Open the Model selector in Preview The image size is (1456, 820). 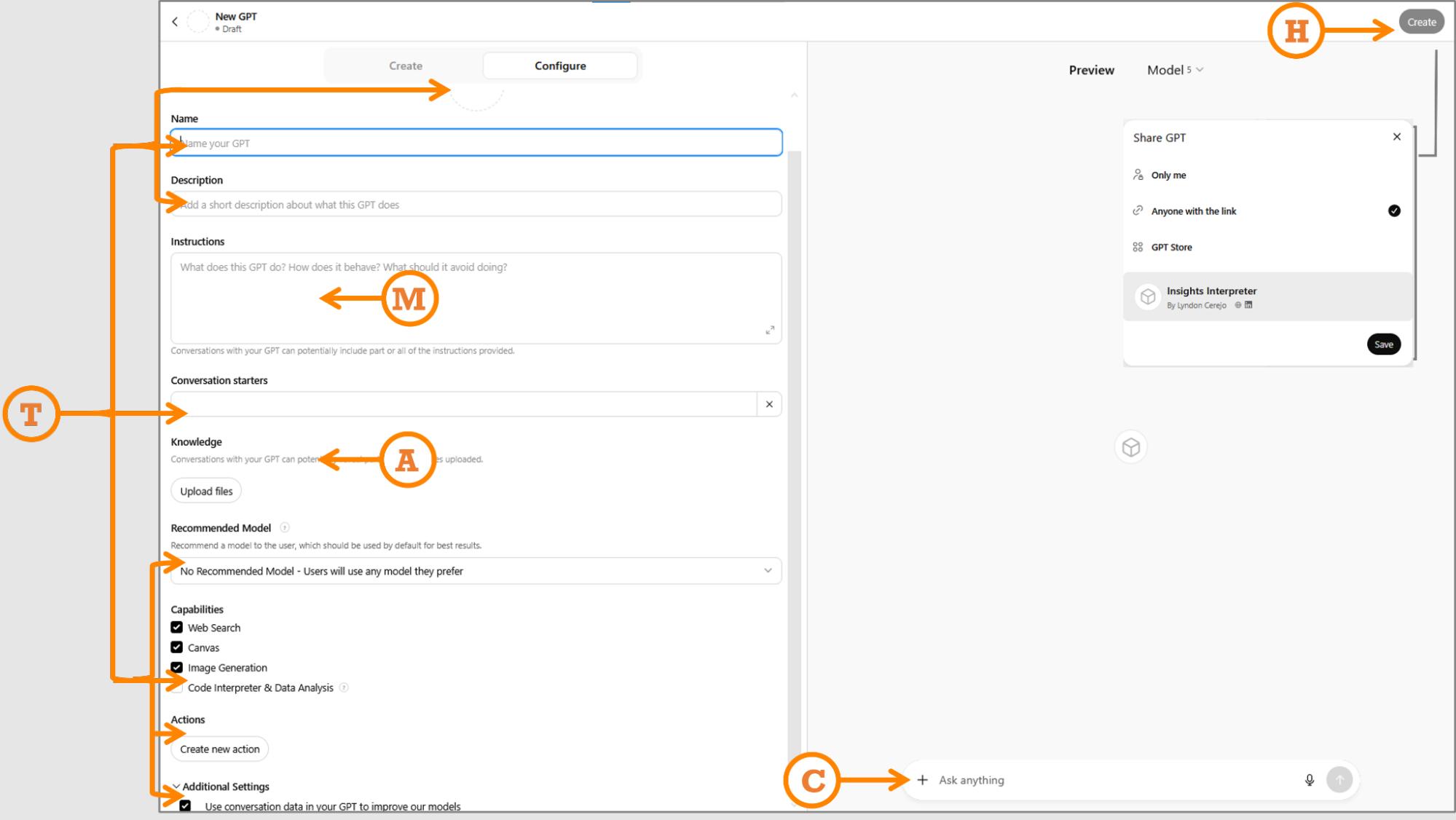point(1174,70)
